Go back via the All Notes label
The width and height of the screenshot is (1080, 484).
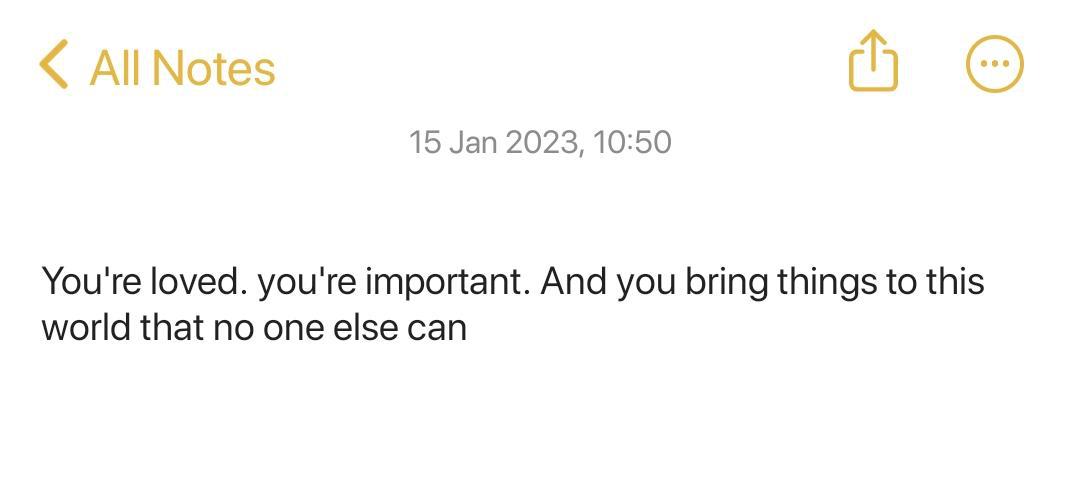click(x=182, y=68)
